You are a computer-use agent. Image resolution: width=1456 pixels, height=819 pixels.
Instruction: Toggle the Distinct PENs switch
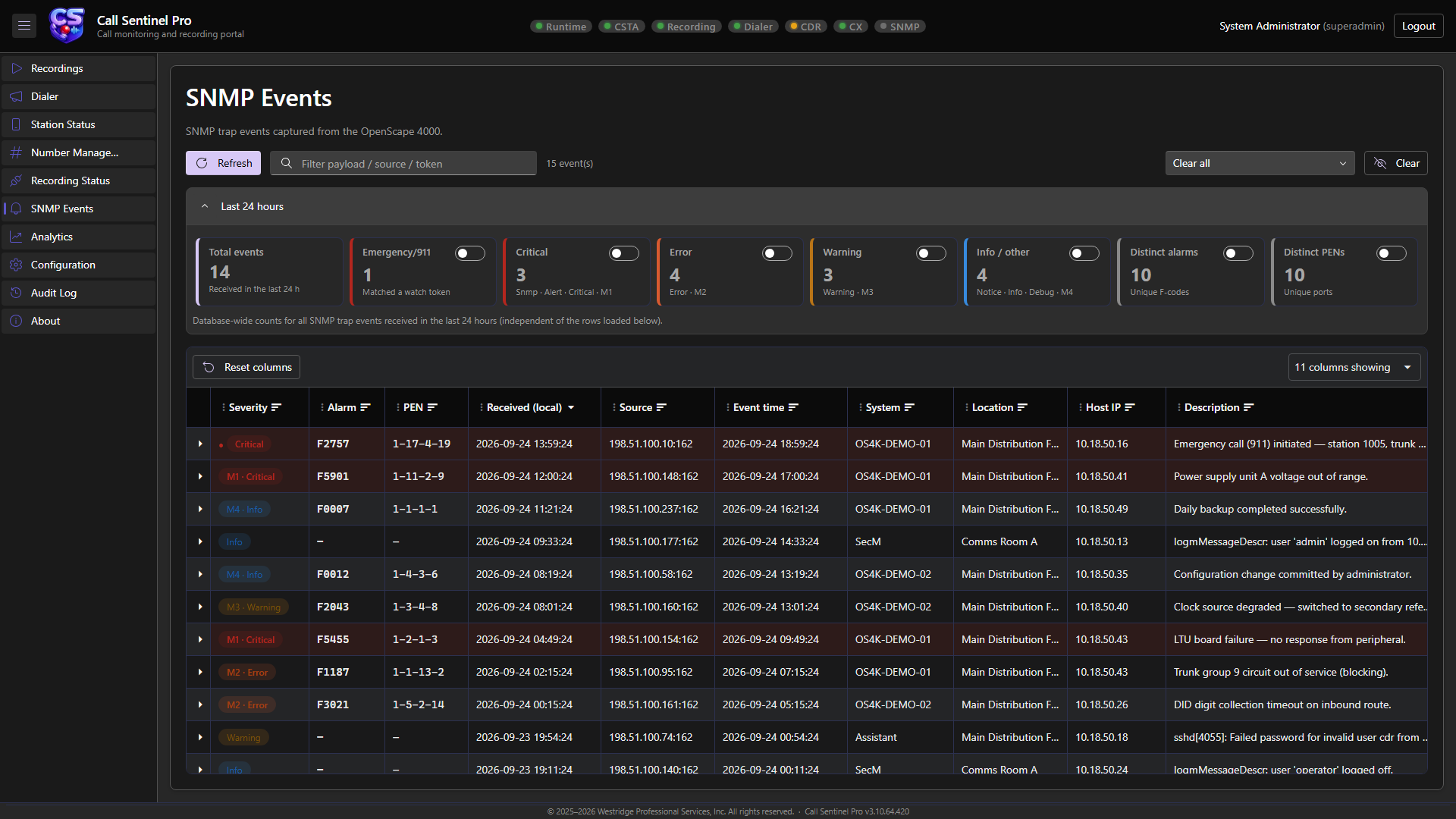click(x=1392, y=253)
